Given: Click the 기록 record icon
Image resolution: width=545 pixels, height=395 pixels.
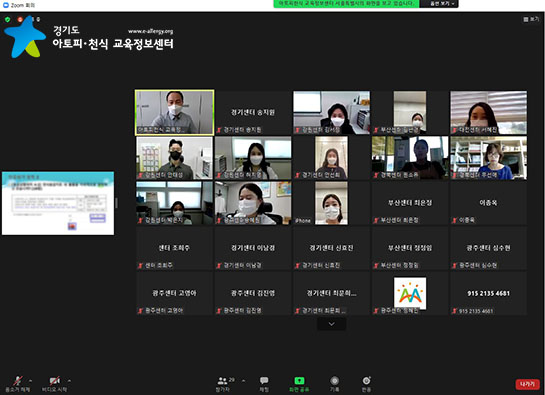Looking at the screenshot, I should [x=334, y=380].
